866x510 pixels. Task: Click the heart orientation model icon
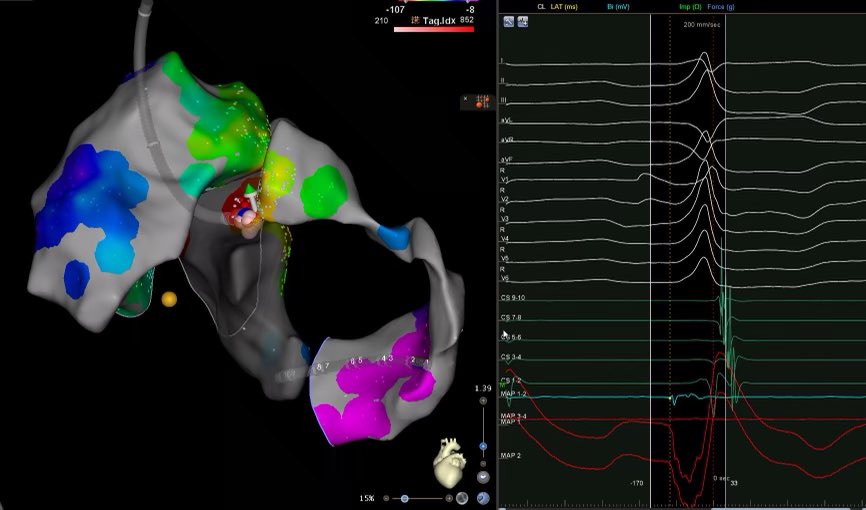point(448,461)
